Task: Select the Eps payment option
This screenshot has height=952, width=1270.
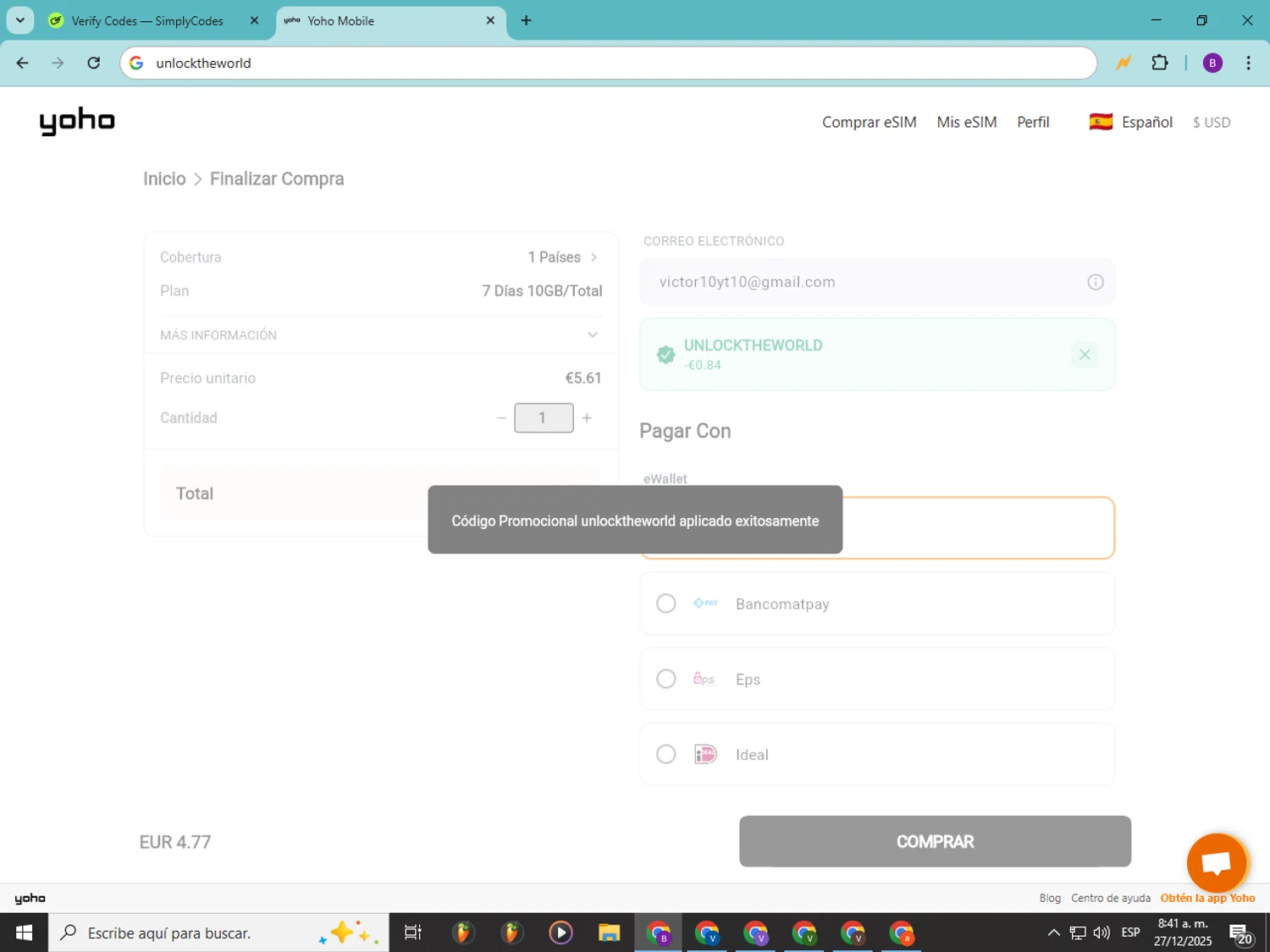Action: click(x=877, y=679)
